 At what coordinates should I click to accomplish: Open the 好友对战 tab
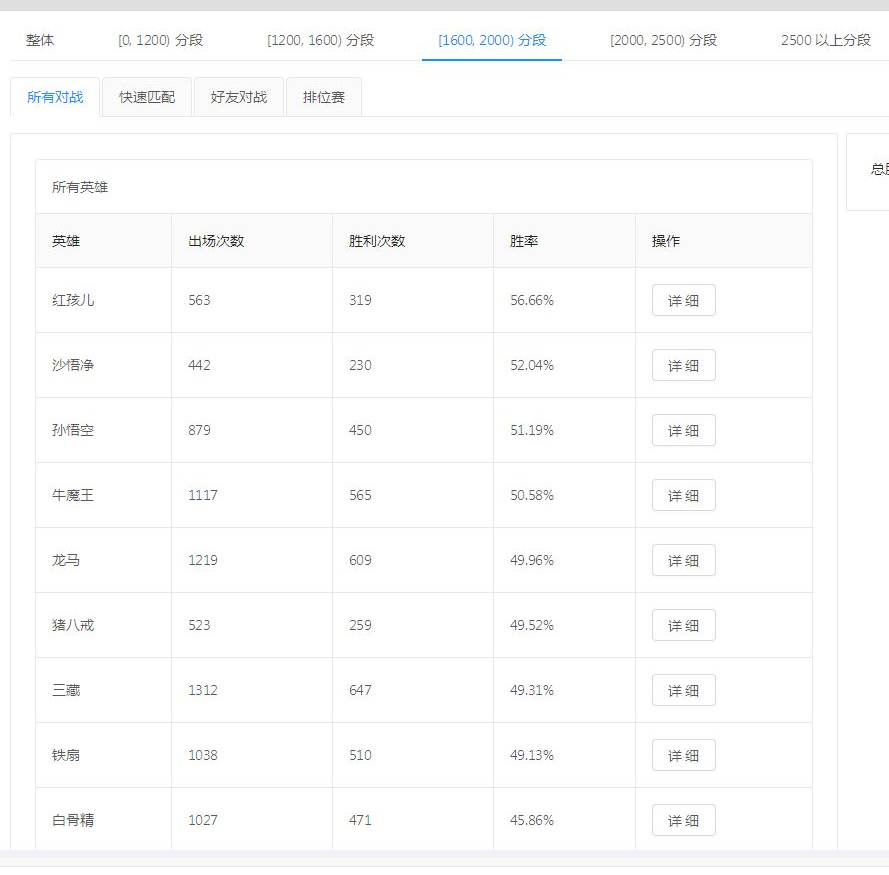[239, 98]
